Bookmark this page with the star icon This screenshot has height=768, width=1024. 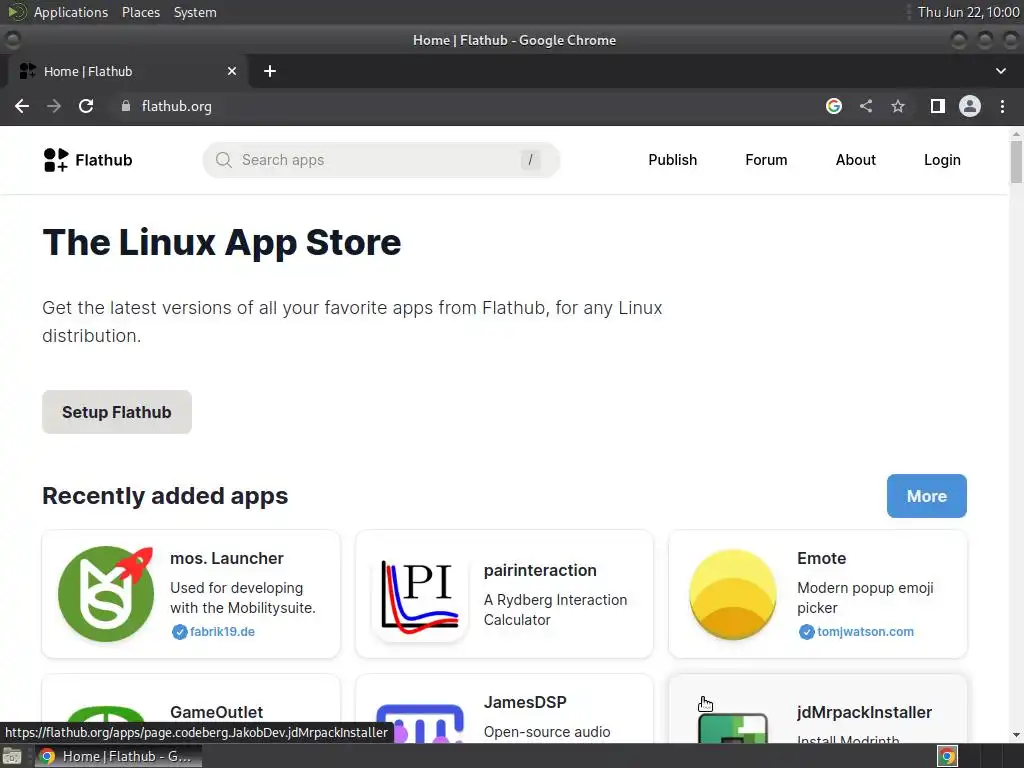(x=898, y=106)
